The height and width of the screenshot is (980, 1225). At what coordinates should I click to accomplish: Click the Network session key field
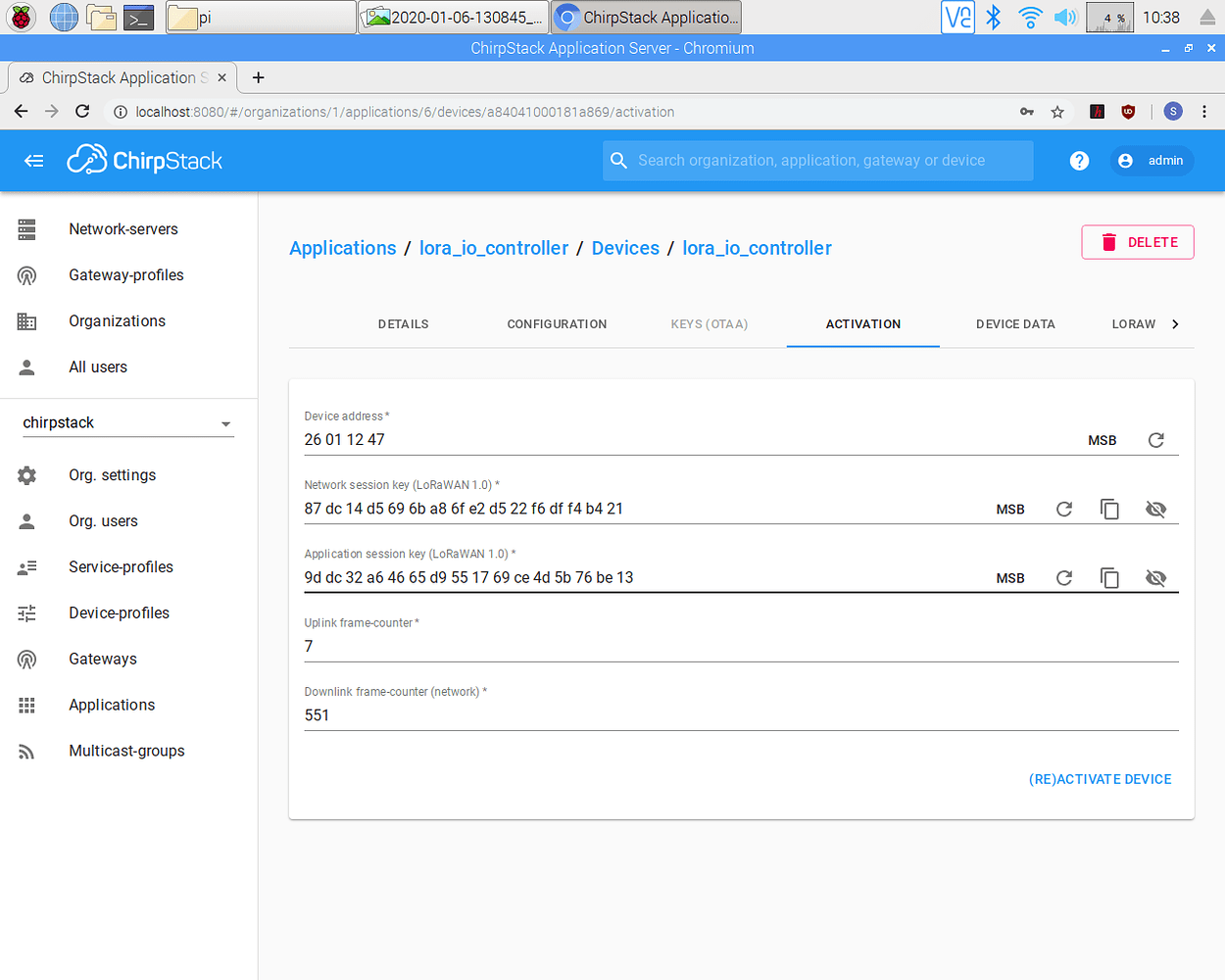(x=642, y=509)
